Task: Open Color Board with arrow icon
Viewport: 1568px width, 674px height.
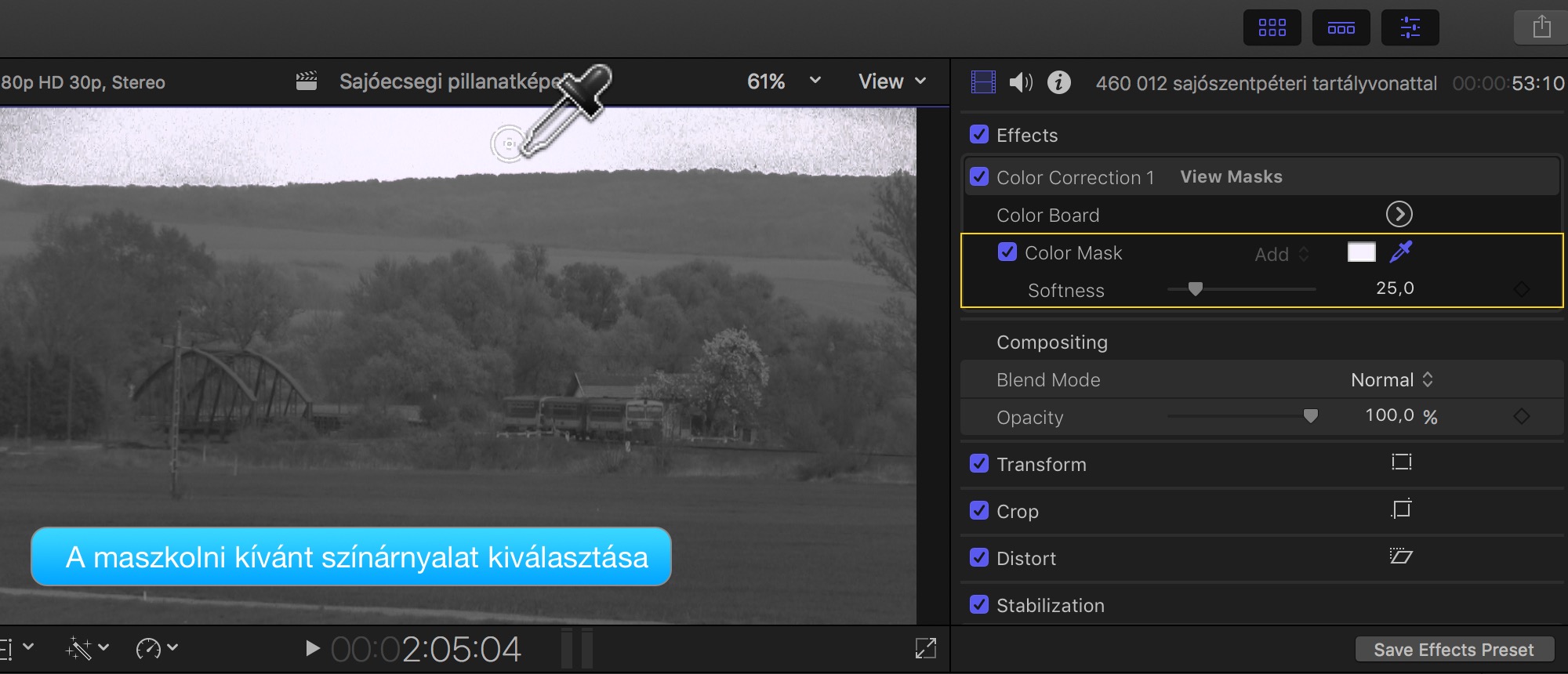Action: pyautogui.click(x=1399, y=214)
